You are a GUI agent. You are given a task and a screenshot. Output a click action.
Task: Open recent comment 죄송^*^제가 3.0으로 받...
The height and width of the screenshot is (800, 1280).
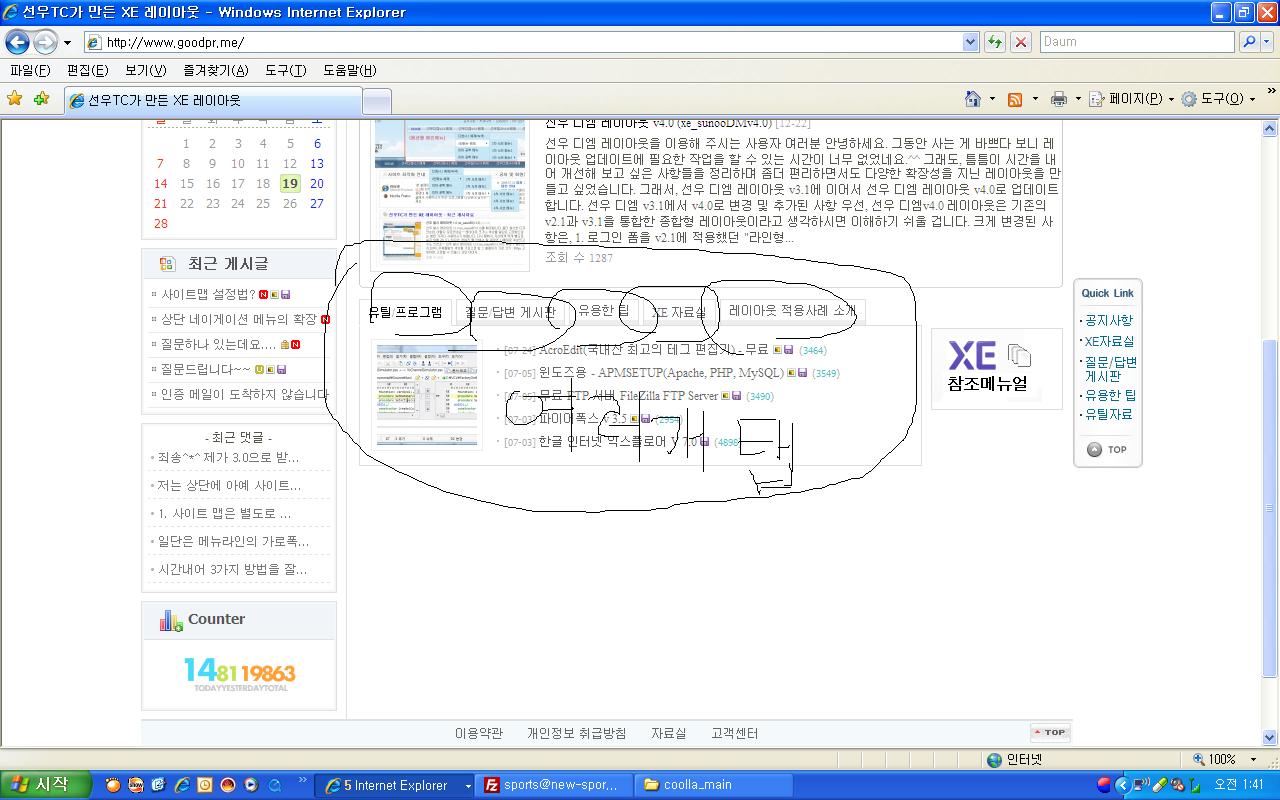pos(228,457)
